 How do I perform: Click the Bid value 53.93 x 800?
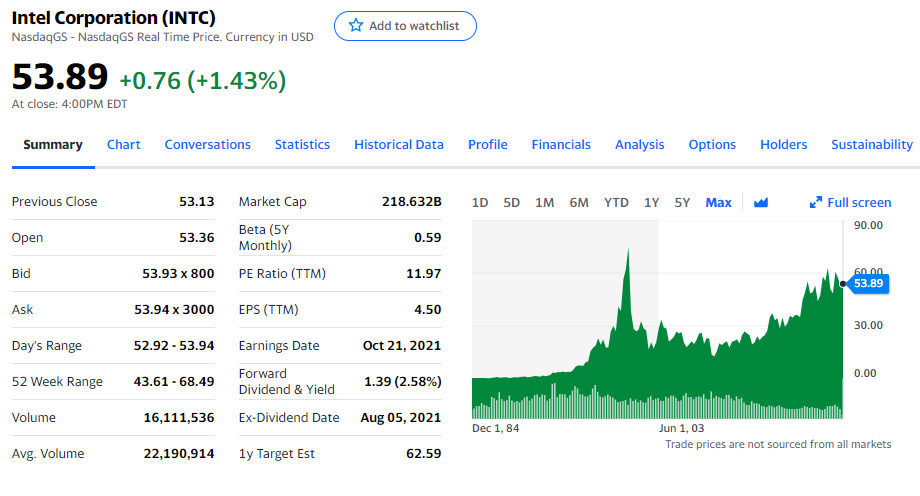click(178, 274)
